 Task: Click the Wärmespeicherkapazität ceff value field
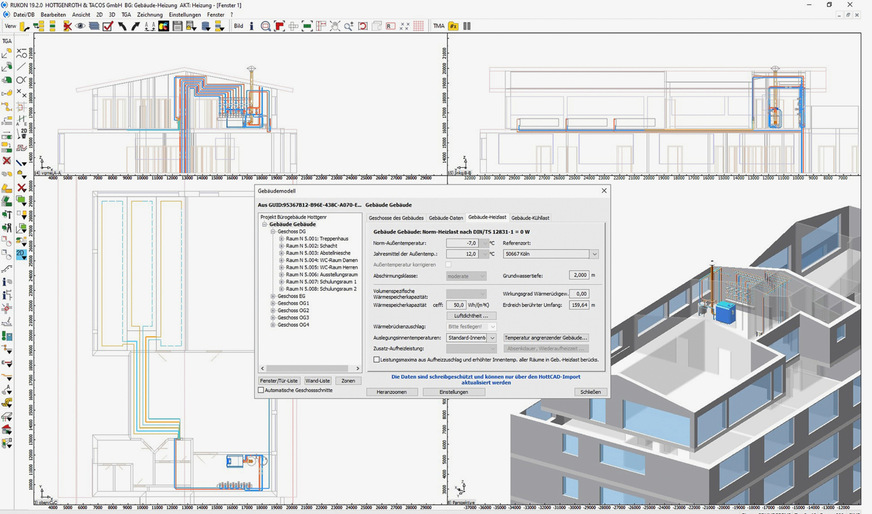[457, 305]
